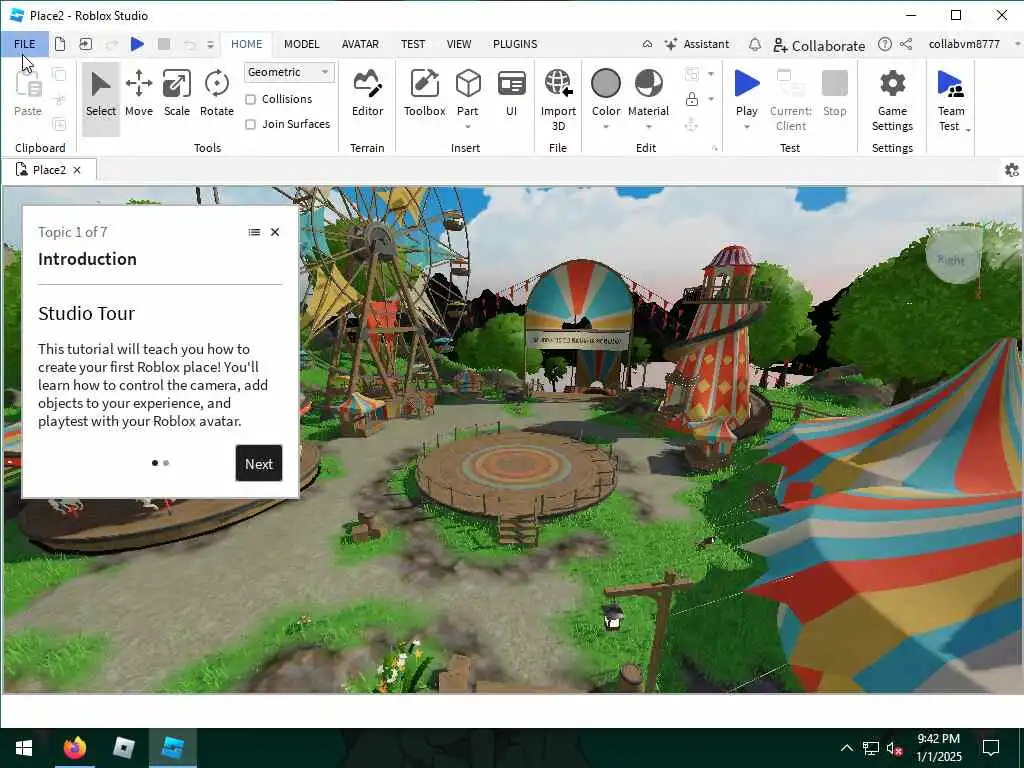Click the Collaborate button

coord(819,45)
